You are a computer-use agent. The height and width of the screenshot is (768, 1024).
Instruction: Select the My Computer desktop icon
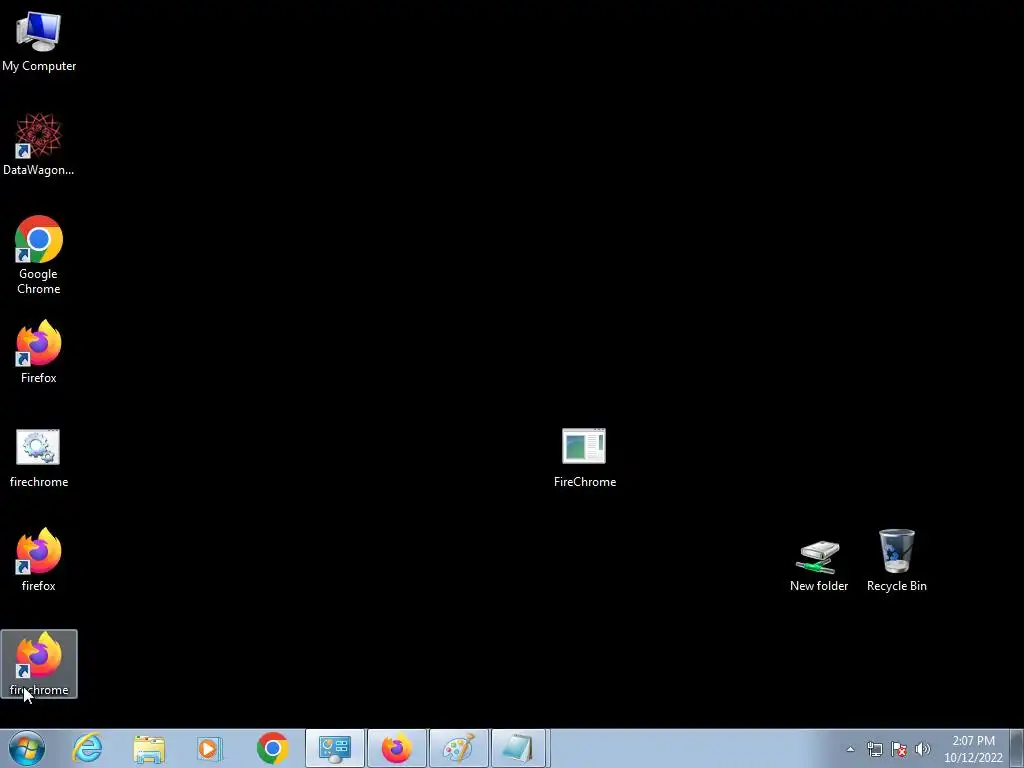[39, 42]
